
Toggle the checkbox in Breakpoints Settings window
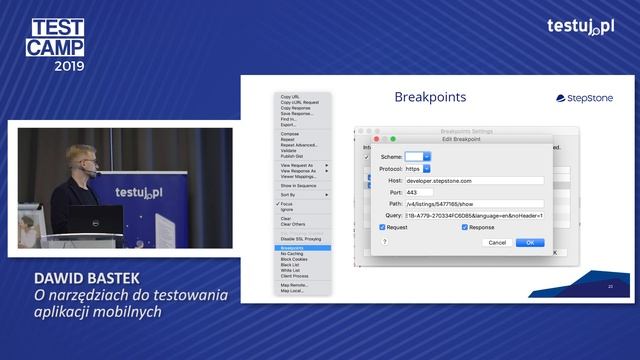click(x=367, y=157)
